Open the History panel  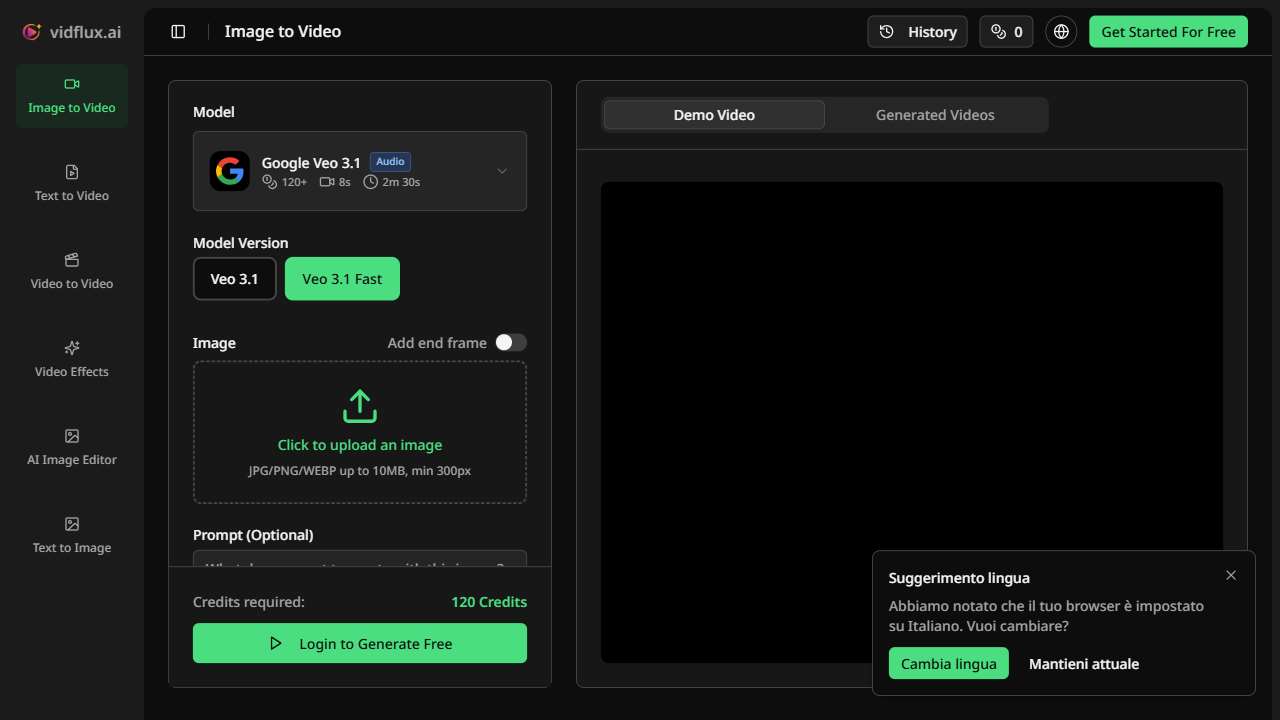pos(916,31)
